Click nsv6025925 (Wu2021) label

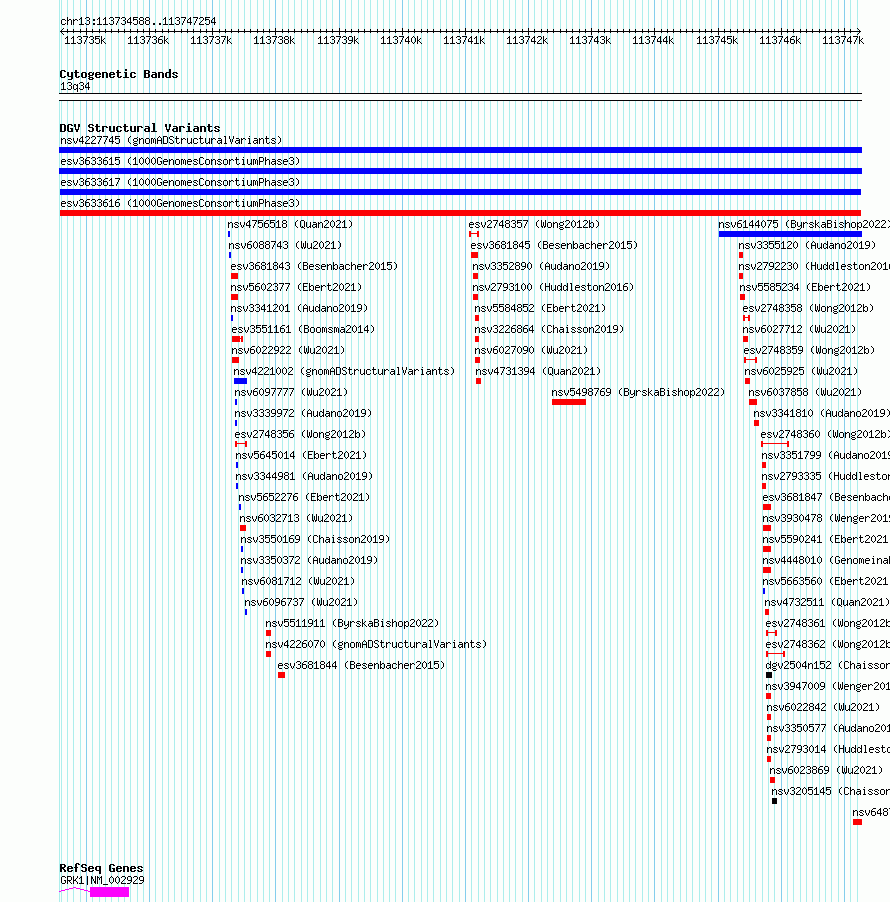801,371
